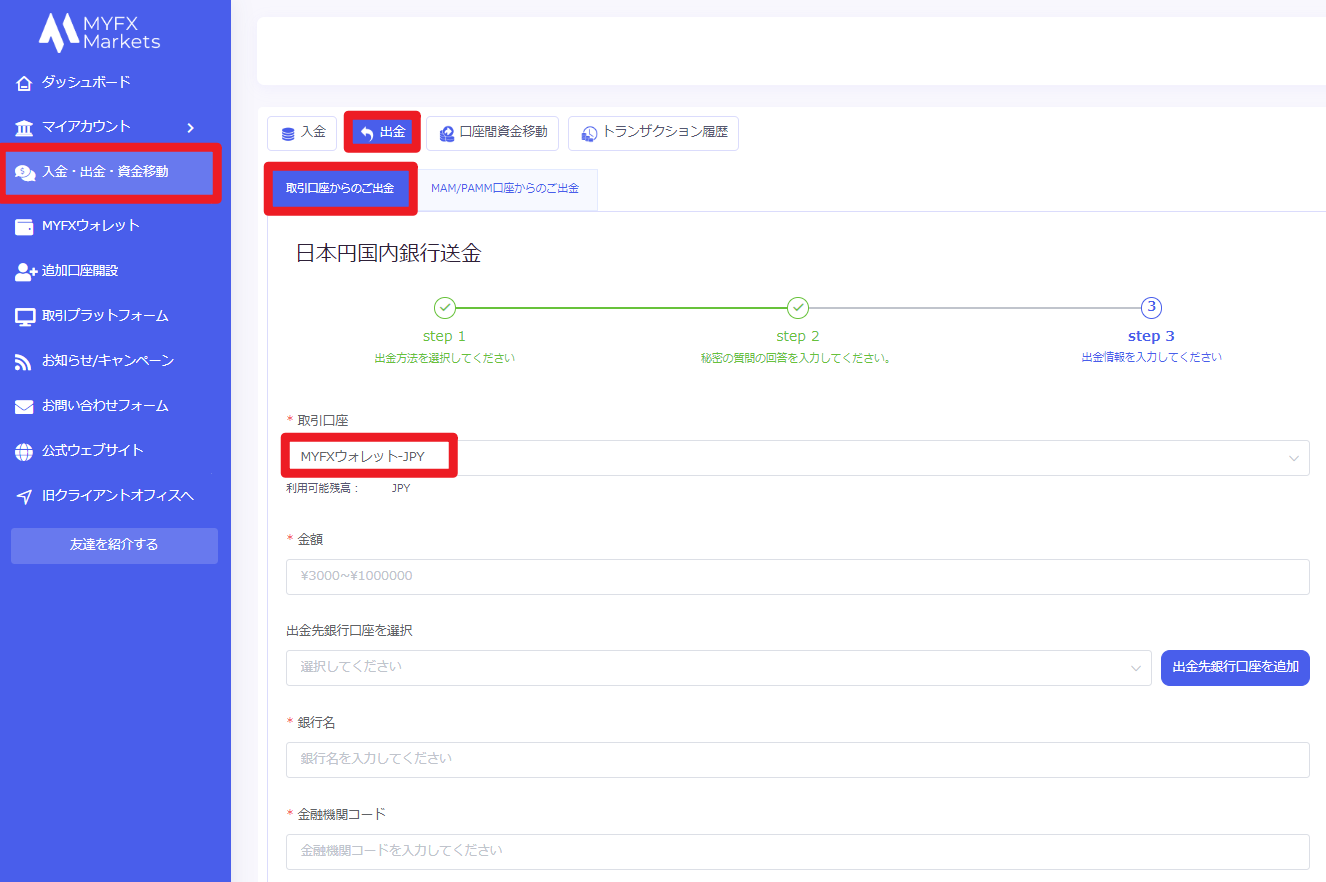Click the MYFX Markets logo
The height and width of the screenshot is (882, 1326).
99,32
